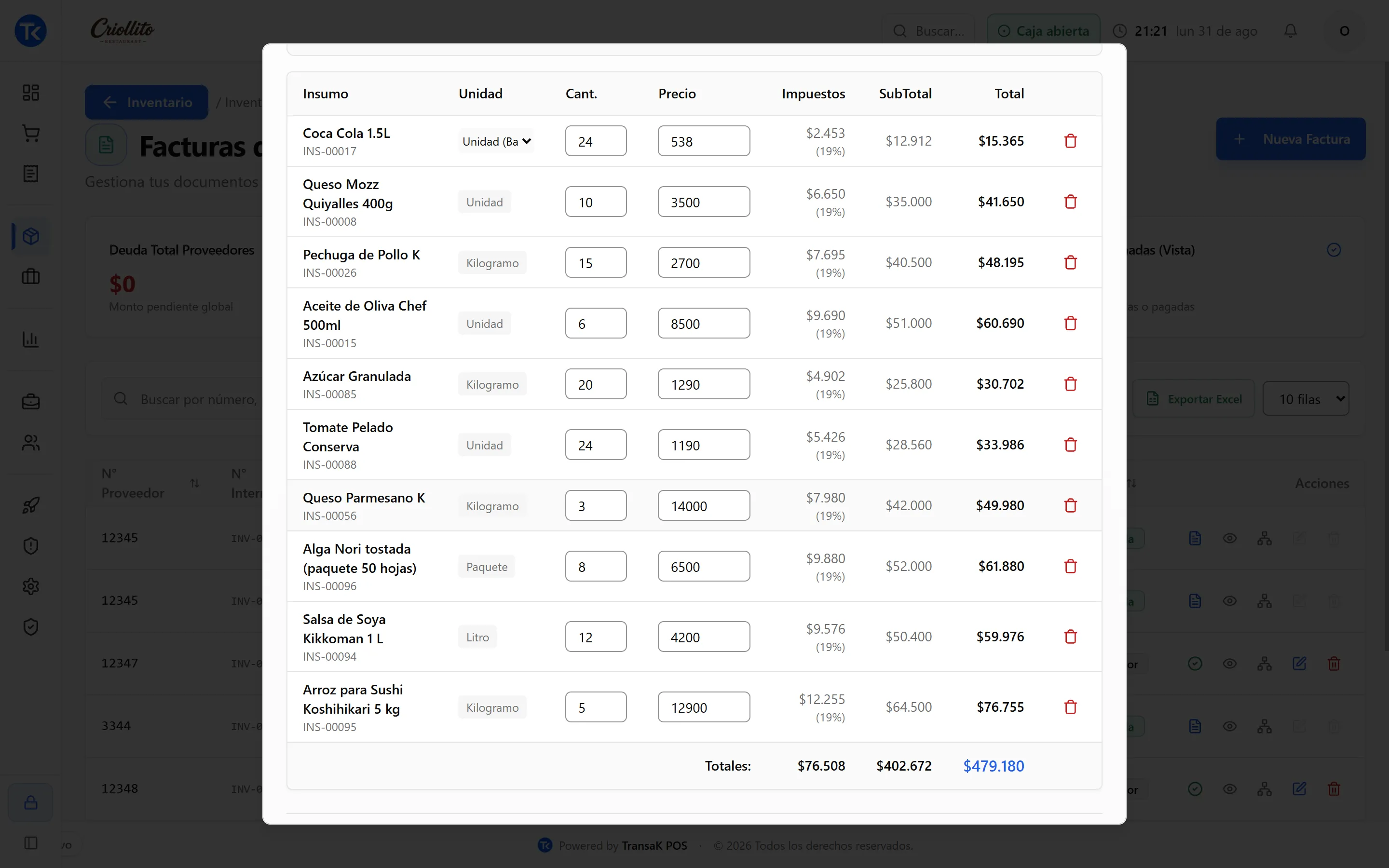
Task: Delete the Coca Cola 1.5L row
Action: [x=1071, y=141]
